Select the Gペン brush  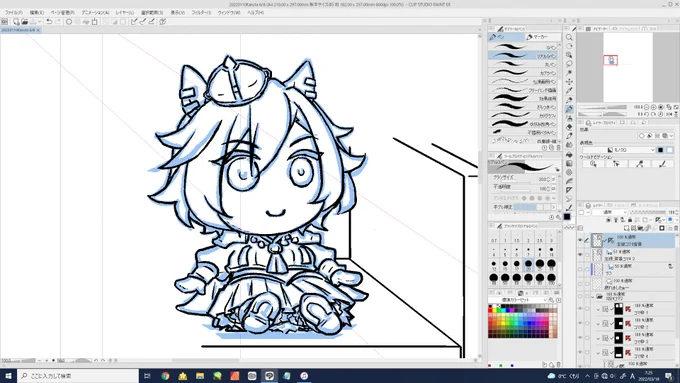[x=523, y=47]
